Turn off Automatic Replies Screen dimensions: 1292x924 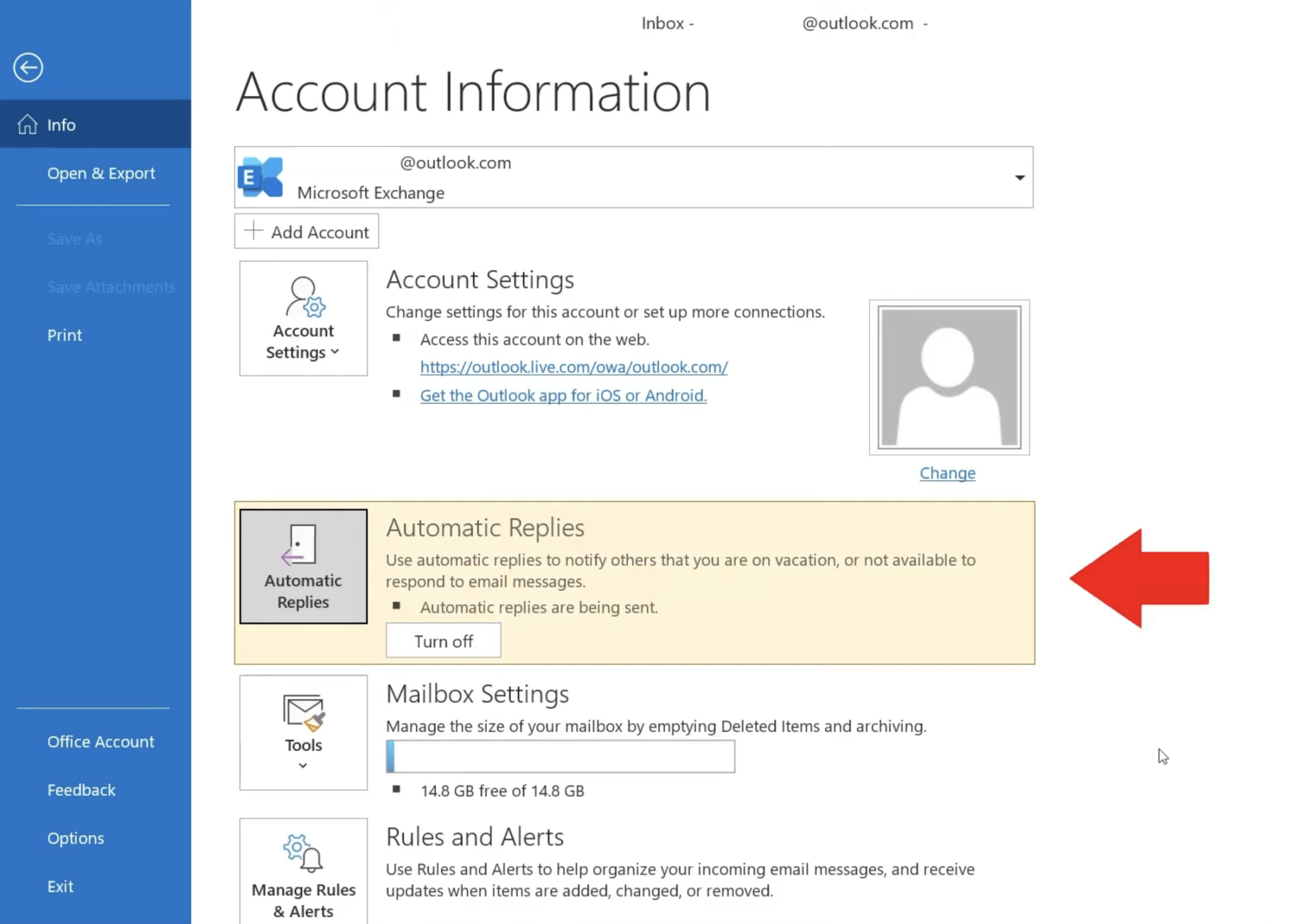coord(443,640)
